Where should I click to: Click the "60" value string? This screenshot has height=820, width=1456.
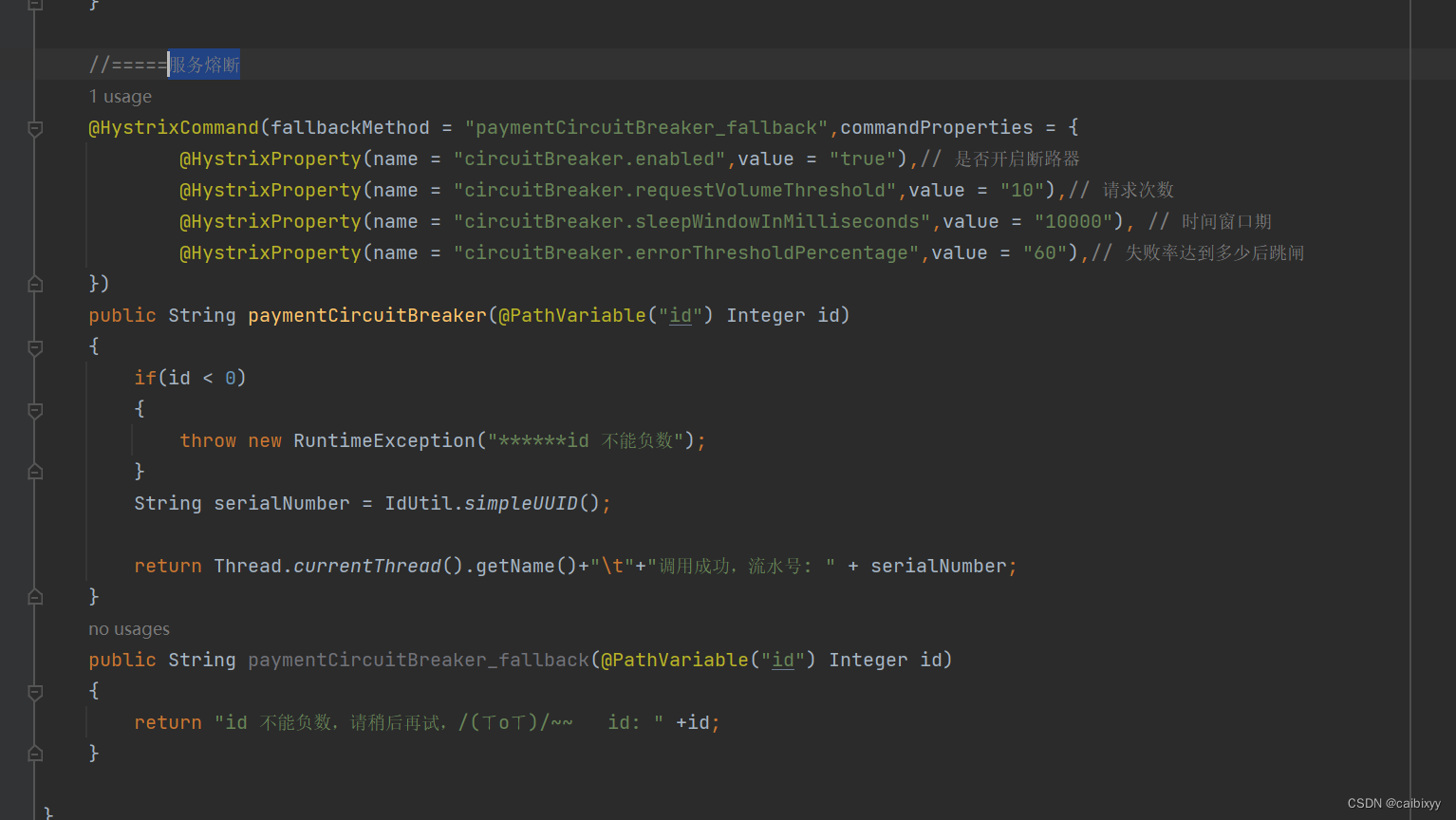coord(1045,252)
